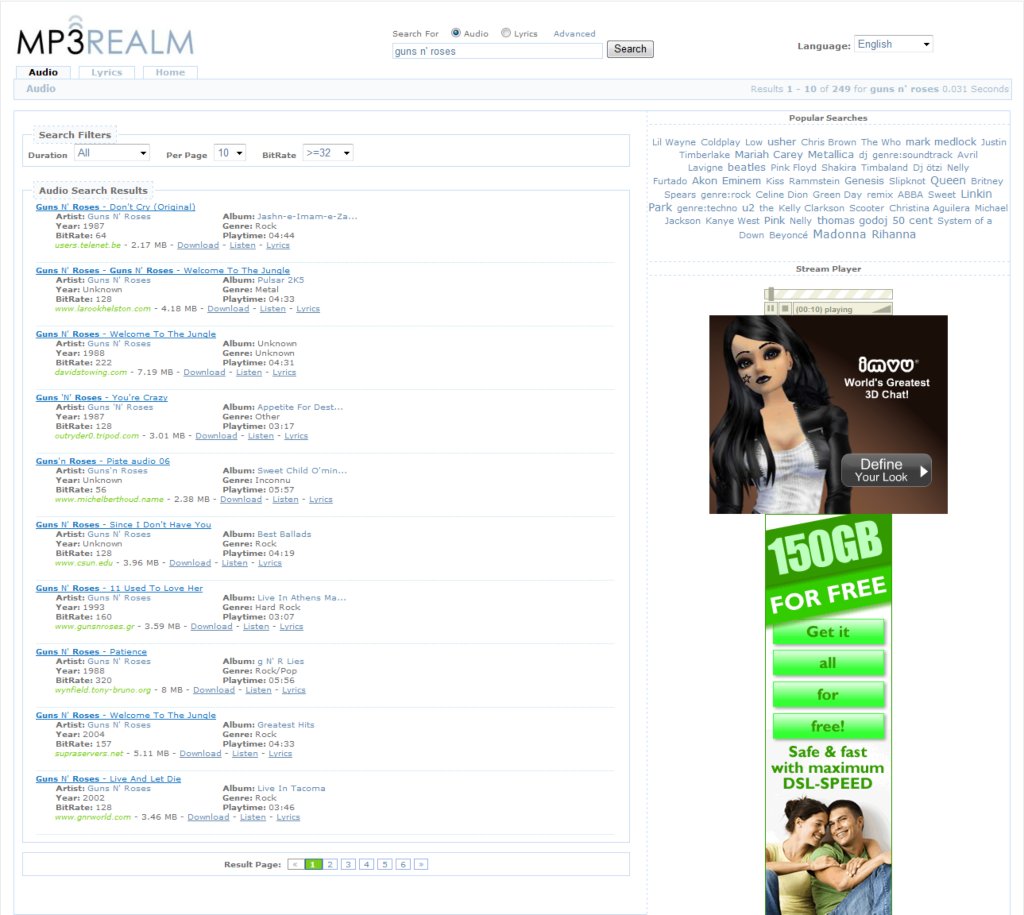Click the stream player seek bar
The width and height of the screenshot is (1024, 915).
[x=828, y=294]
